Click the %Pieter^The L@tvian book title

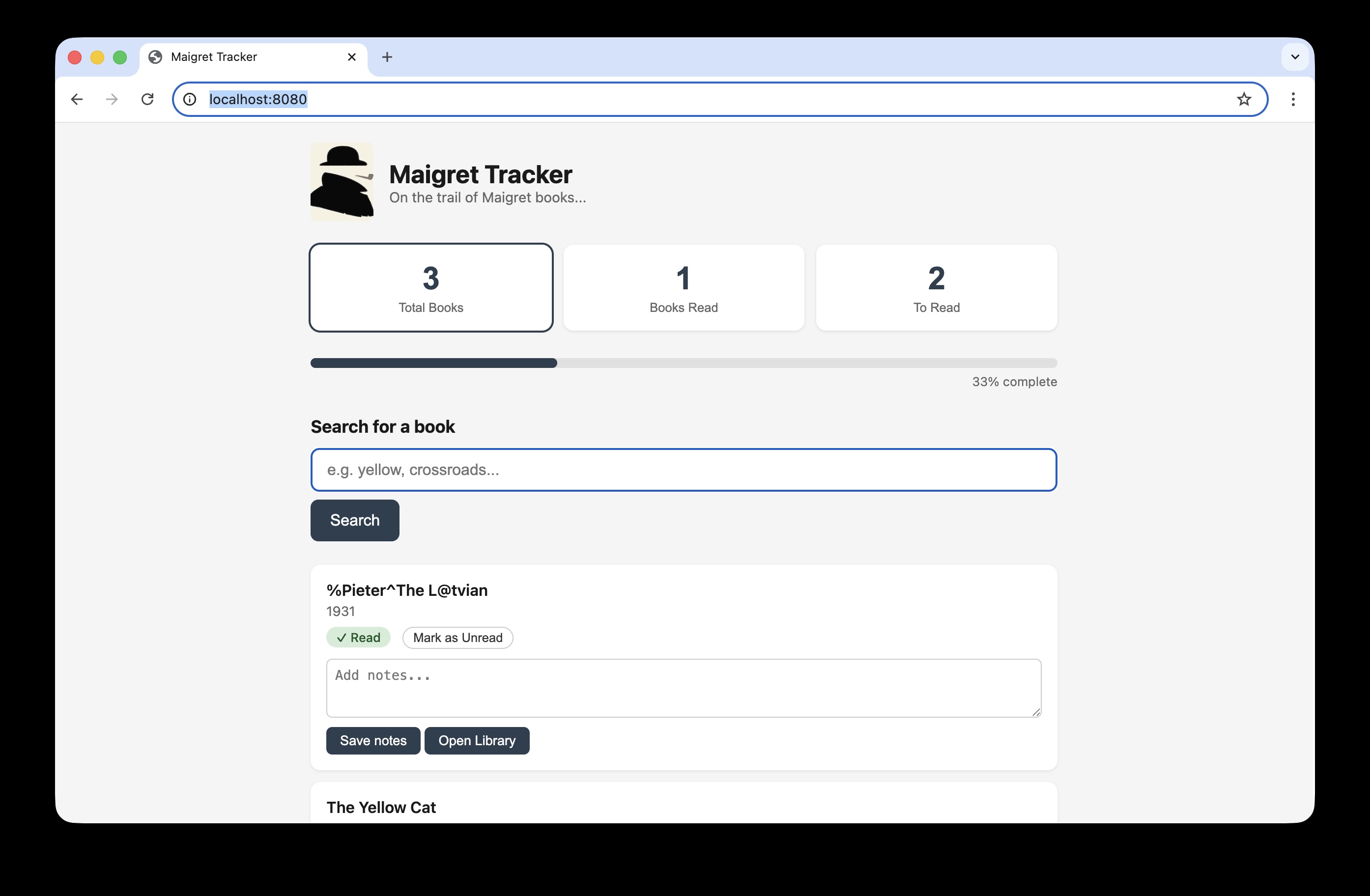(x=407, y=590)
